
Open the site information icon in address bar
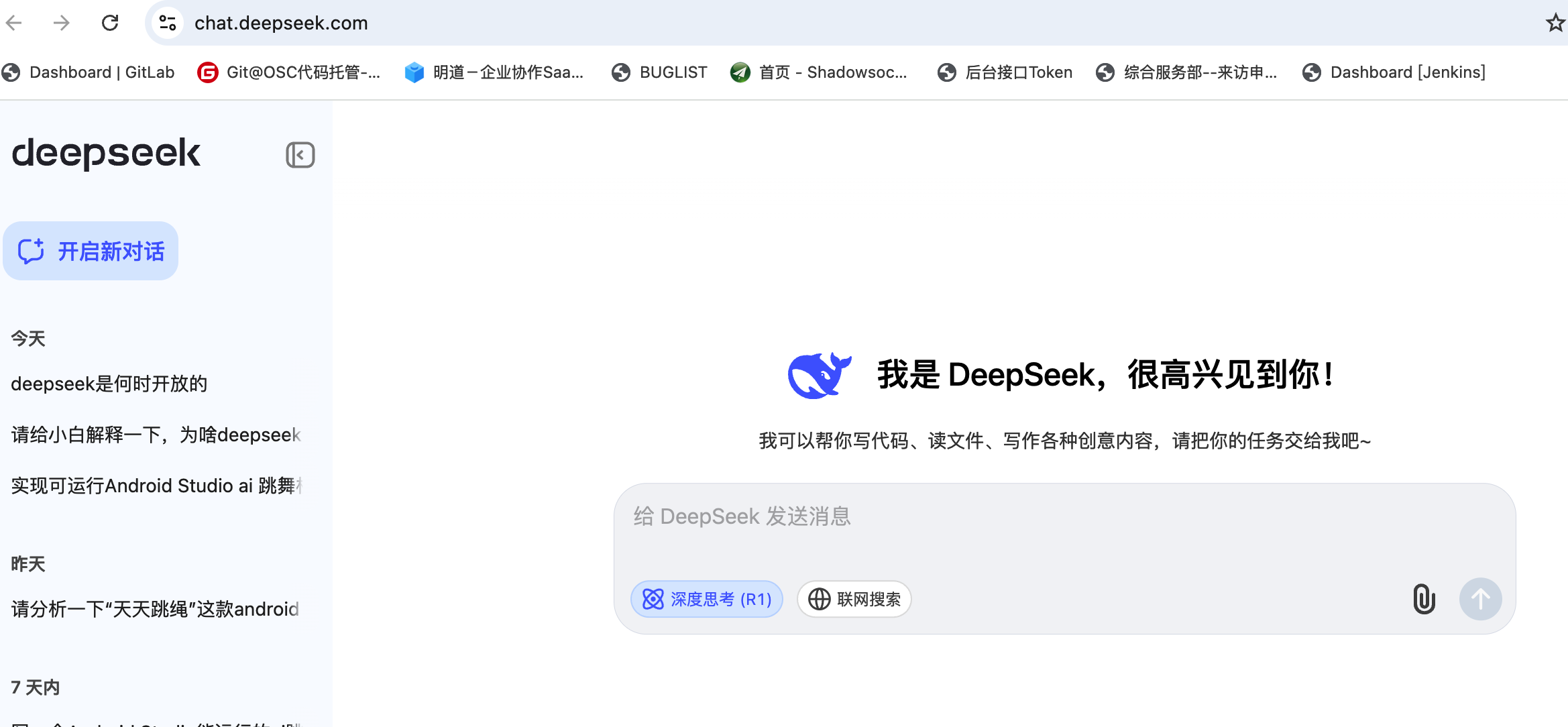click(168, 23)
